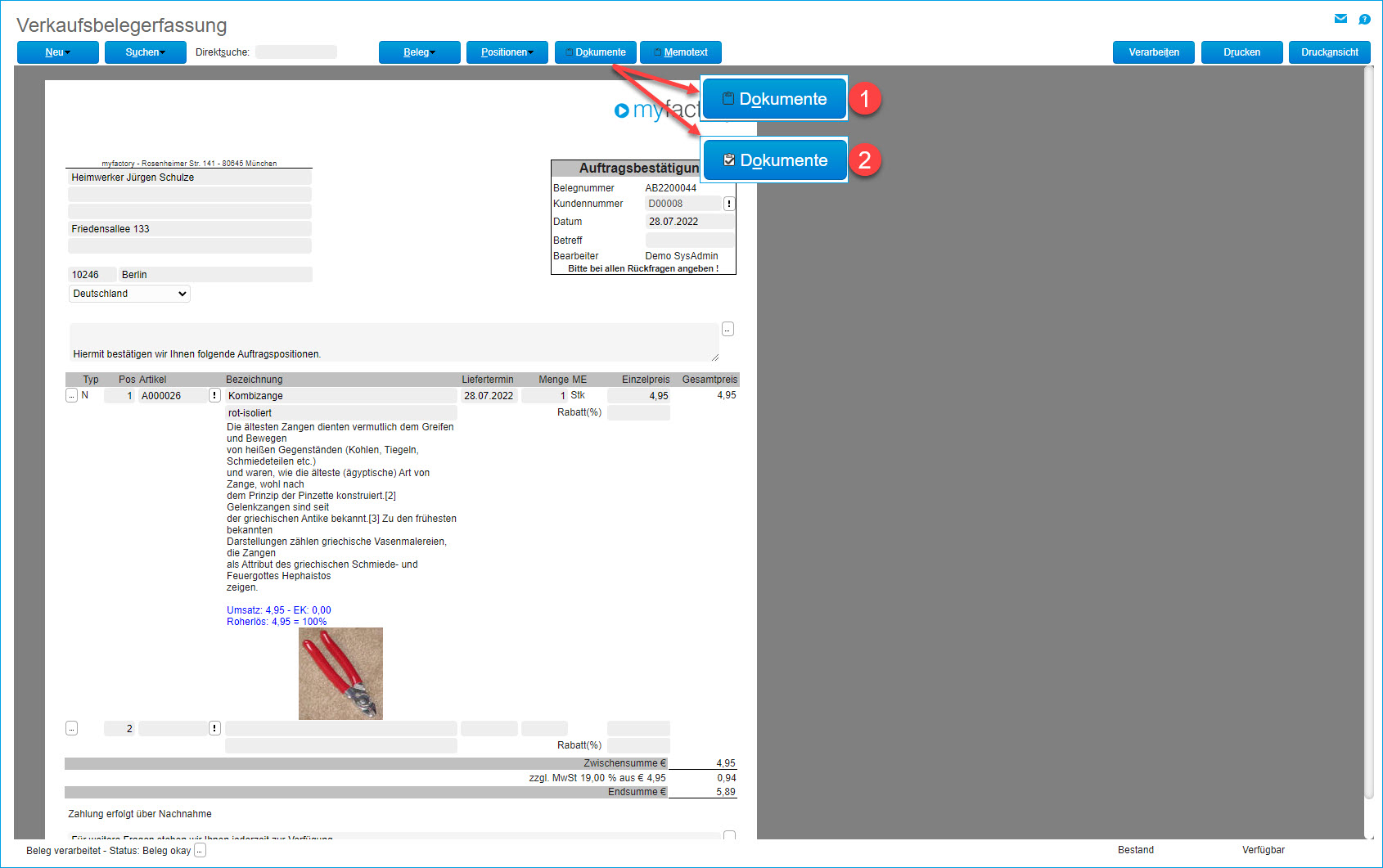Click the Menge field of position 1
Image resolution: width=1383 pixels, height=868 pixels.
(x=544, y=396)
